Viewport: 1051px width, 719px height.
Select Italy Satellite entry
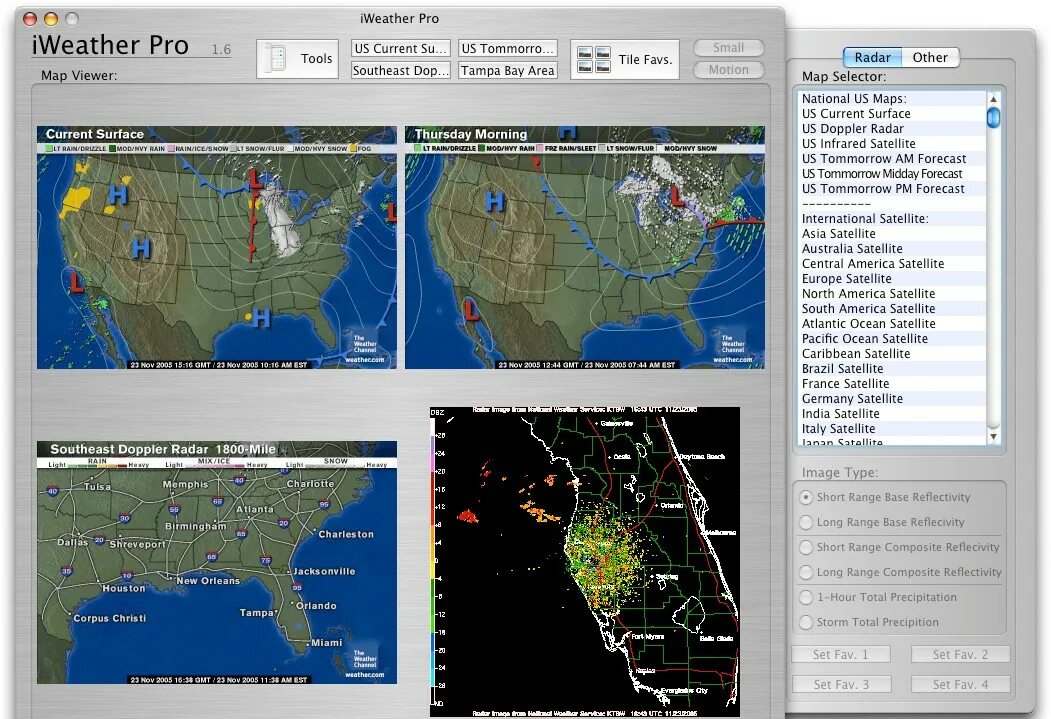click(x=891, y=428)
